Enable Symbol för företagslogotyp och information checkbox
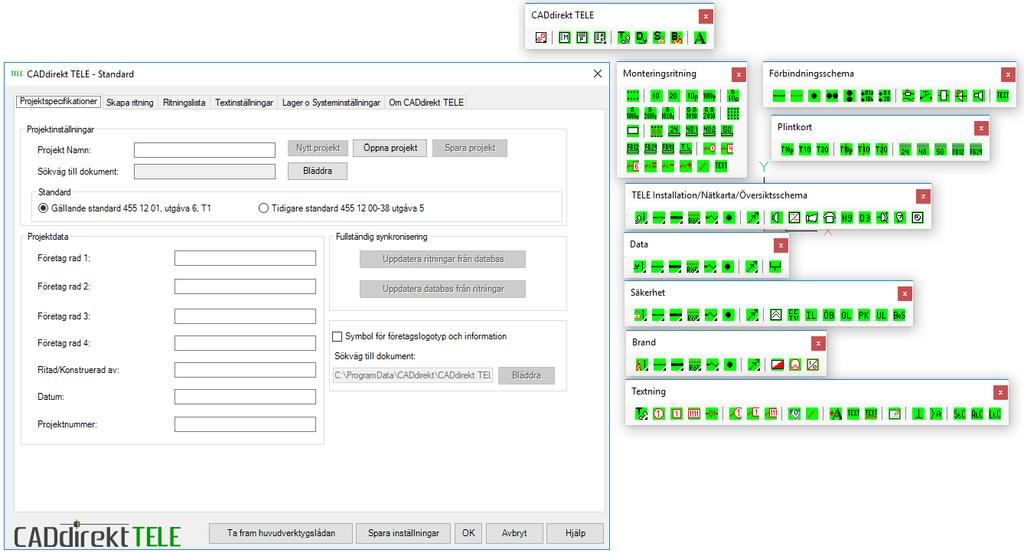 tap(337, 336)
